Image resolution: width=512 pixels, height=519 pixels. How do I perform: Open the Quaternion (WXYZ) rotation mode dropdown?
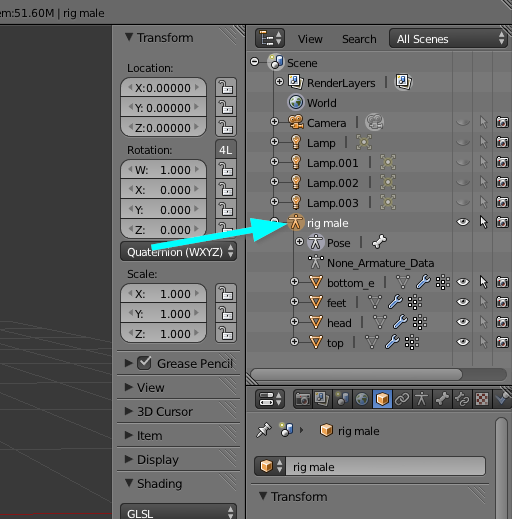pyautogui.click(x=178, y=252)
